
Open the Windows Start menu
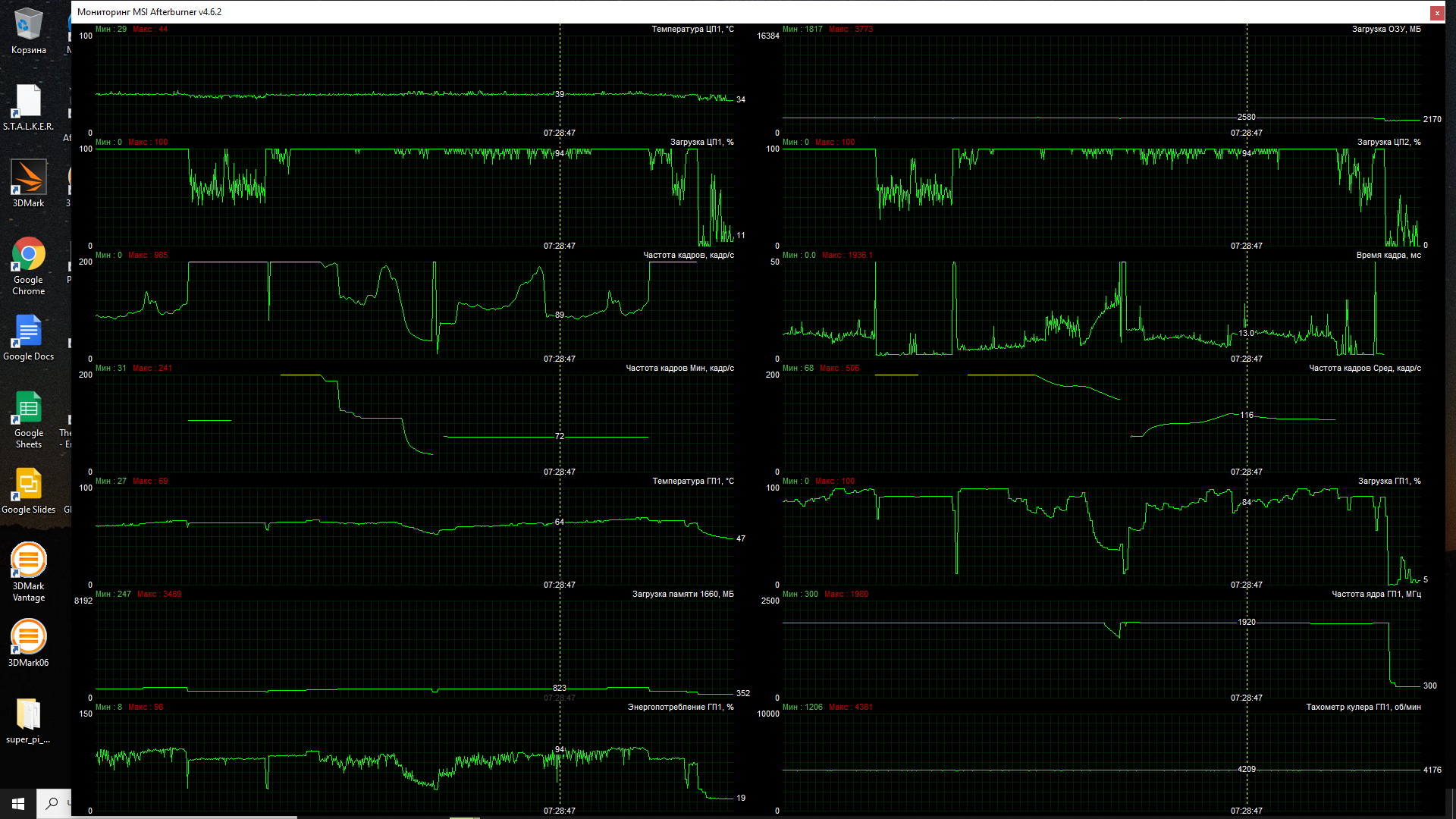pos(18,803)
